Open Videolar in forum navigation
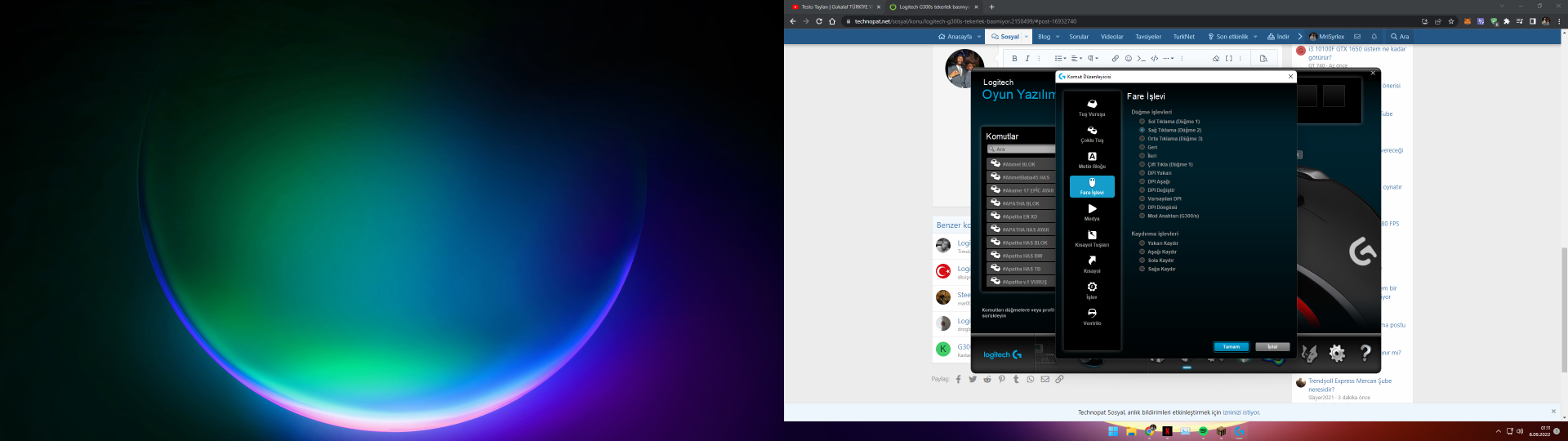The width and height of the screenshot is (1568, 441). click(1111, 37)
